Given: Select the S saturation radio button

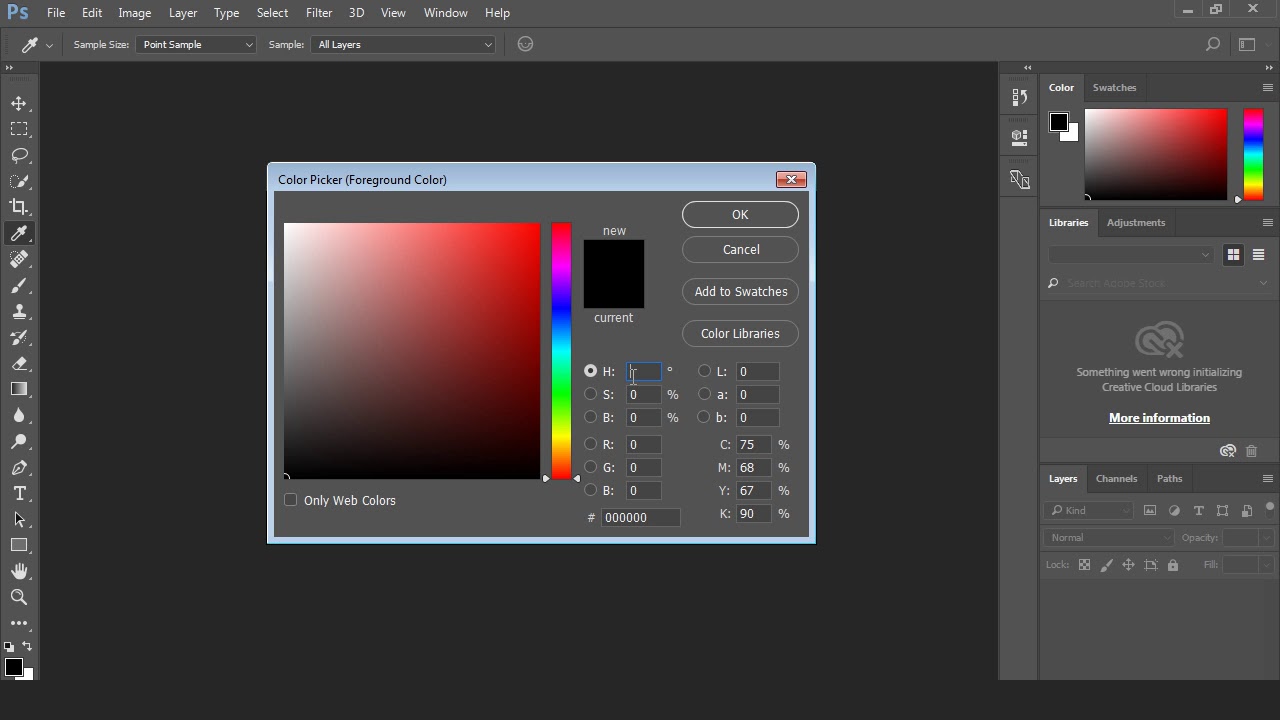Looking at the screenshot, I should (x=590, y=394).
